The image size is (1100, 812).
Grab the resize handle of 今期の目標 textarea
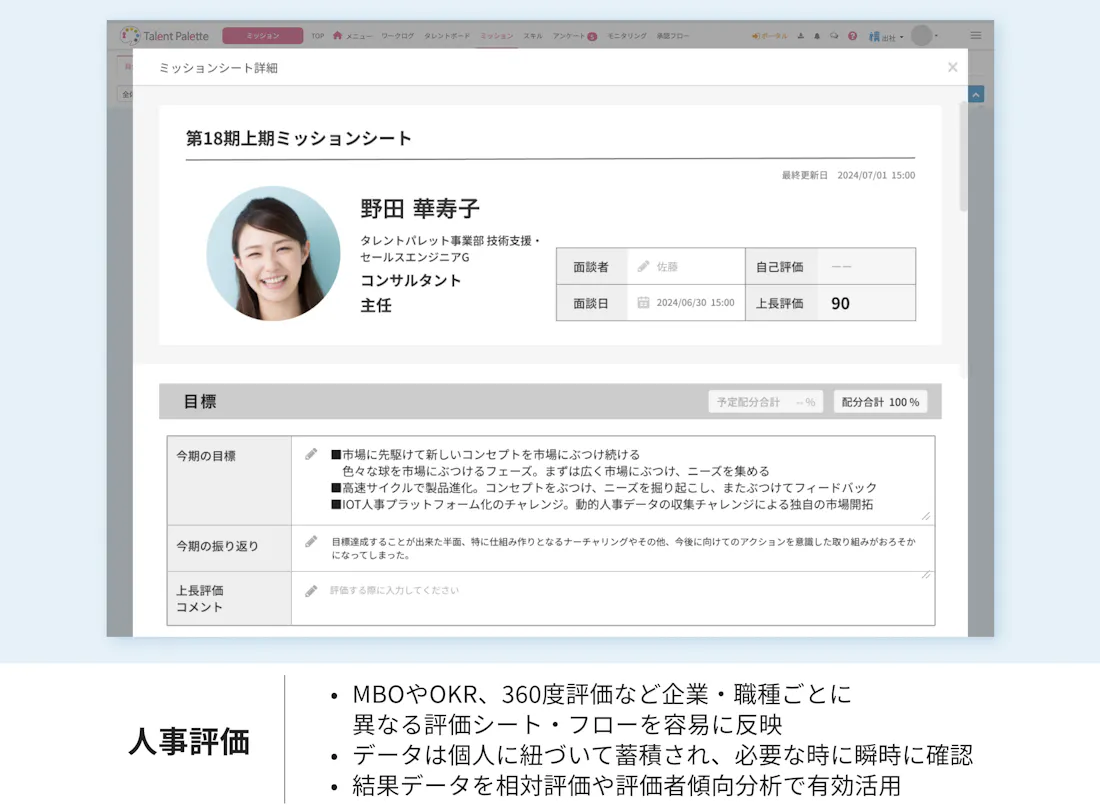click(926, 517)
